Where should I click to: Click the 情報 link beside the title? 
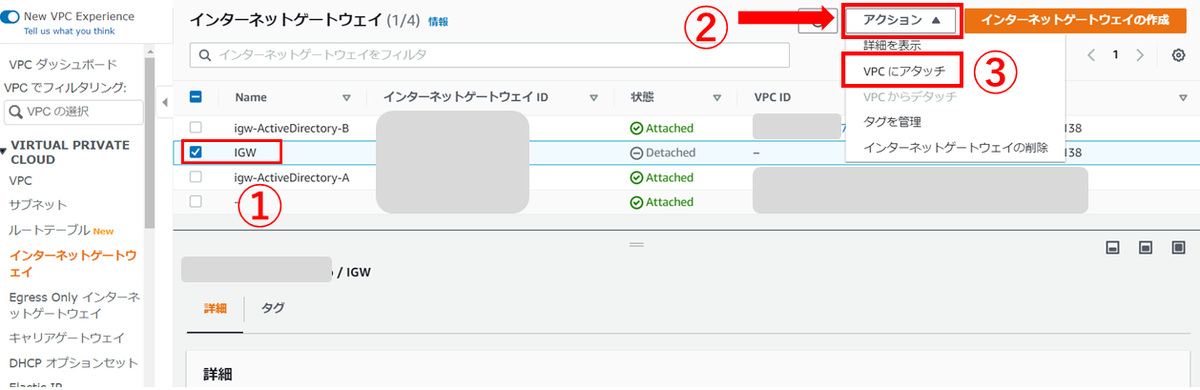[438, 21]
